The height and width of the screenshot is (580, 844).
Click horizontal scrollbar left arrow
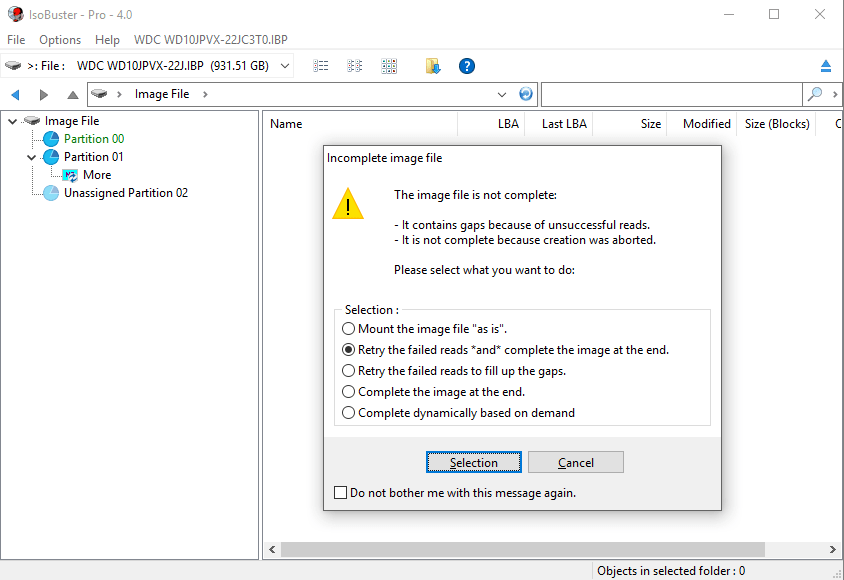click(x=272, y=549)
